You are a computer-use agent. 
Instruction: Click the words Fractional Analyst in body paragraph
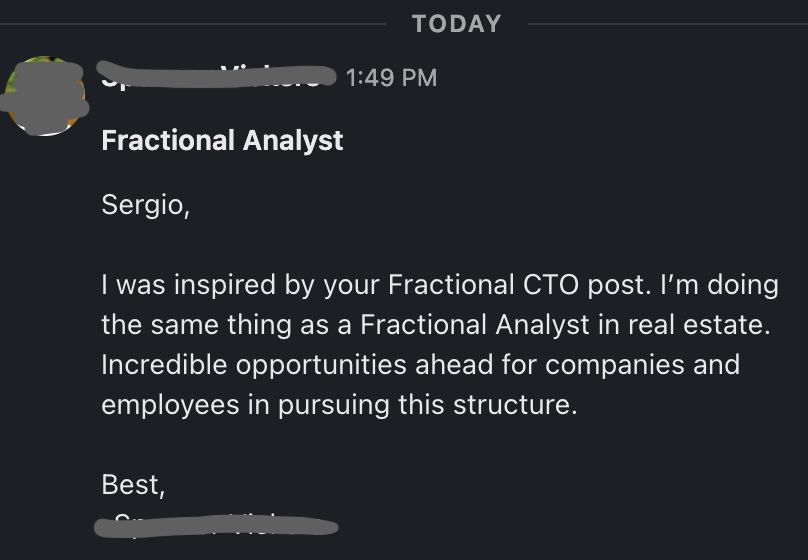(475, 325)
